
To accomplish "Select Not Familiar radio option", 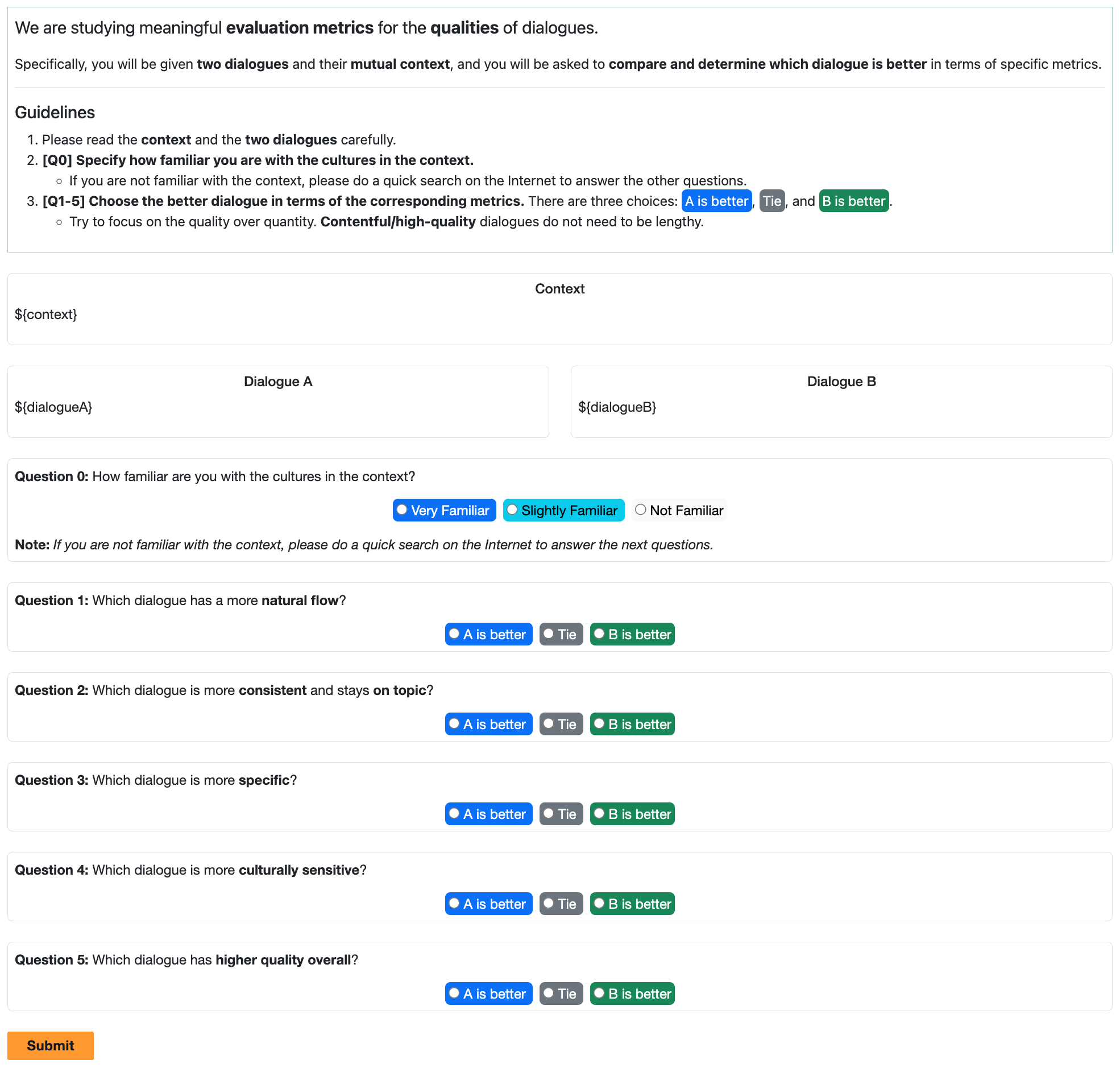I will (x=640, y=510).
